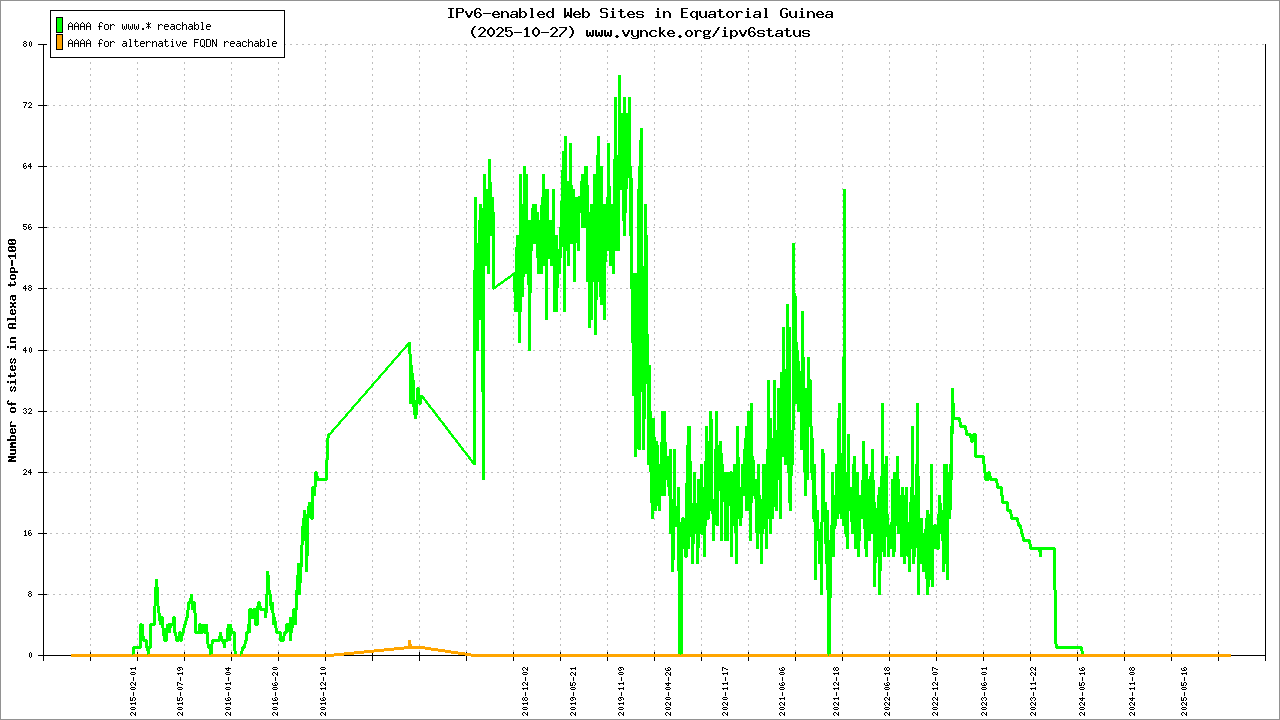Image resolution: width=1280 pixels, height=720 pixels.
Task: Click the chart title 'IPv6-enabled Web Sites in Equatorial Guinea'
Action: [x=640, y=13]
